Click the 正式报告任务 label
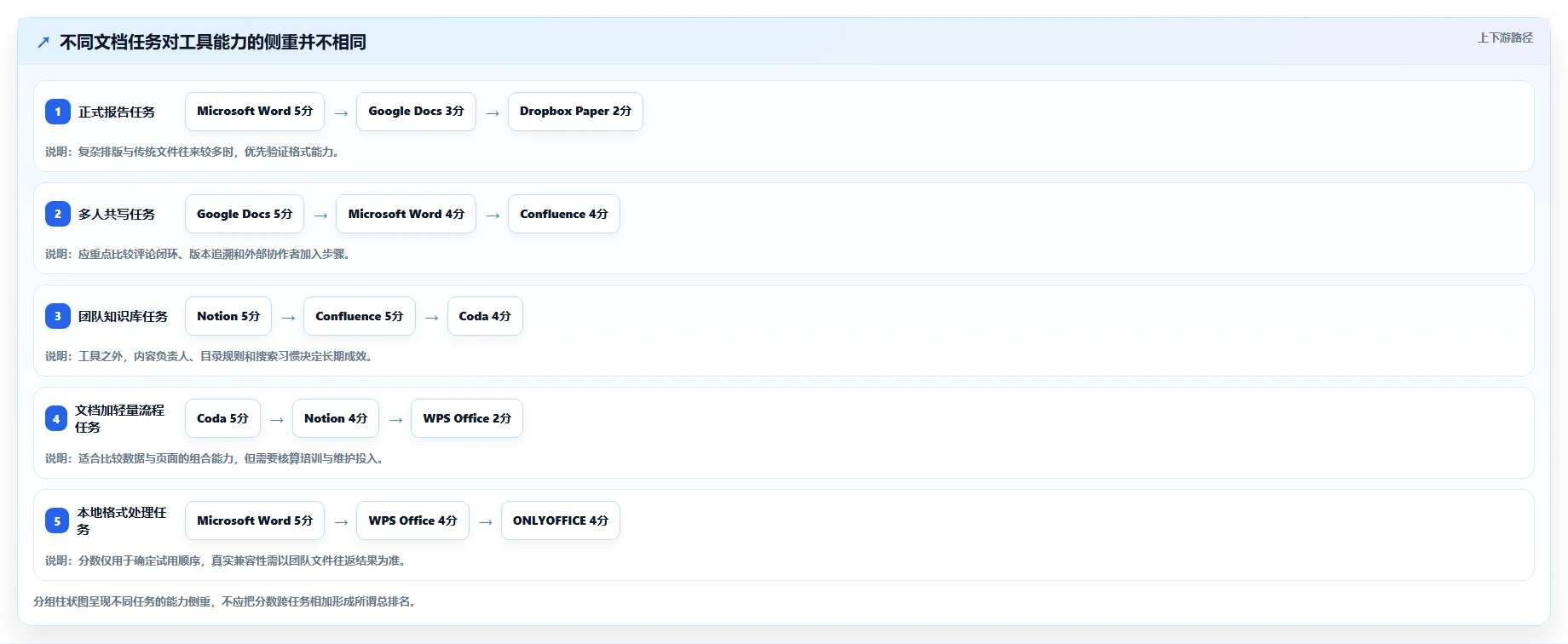The image size is (1568, 644). (x=117, y=112)
